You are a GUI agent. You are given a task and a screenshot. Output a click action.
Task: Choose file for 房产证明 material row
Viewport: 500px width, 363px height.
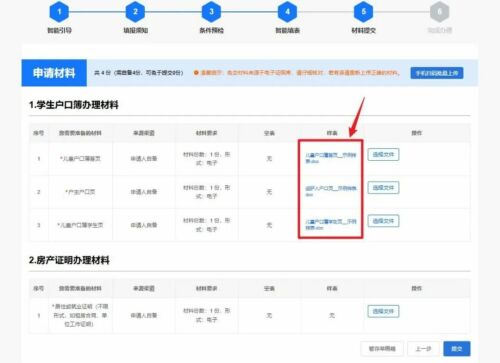(383, 311)
